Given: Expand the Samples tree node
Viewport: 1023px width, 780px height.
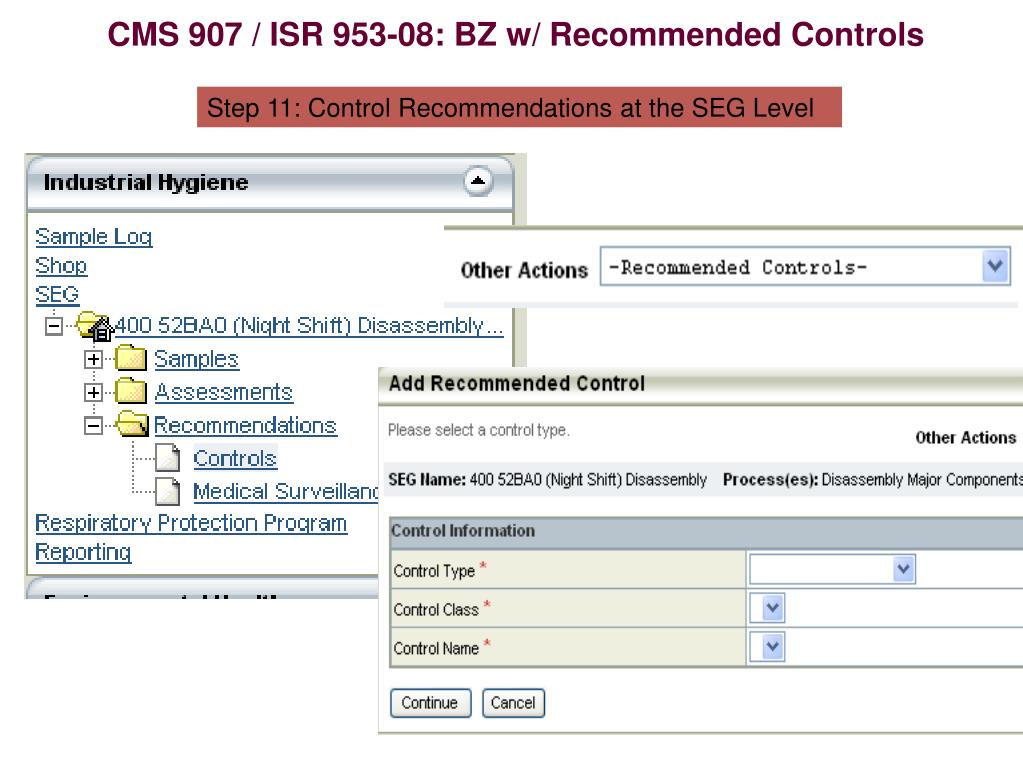Looking at the screenshot, I should pos(93,359).
